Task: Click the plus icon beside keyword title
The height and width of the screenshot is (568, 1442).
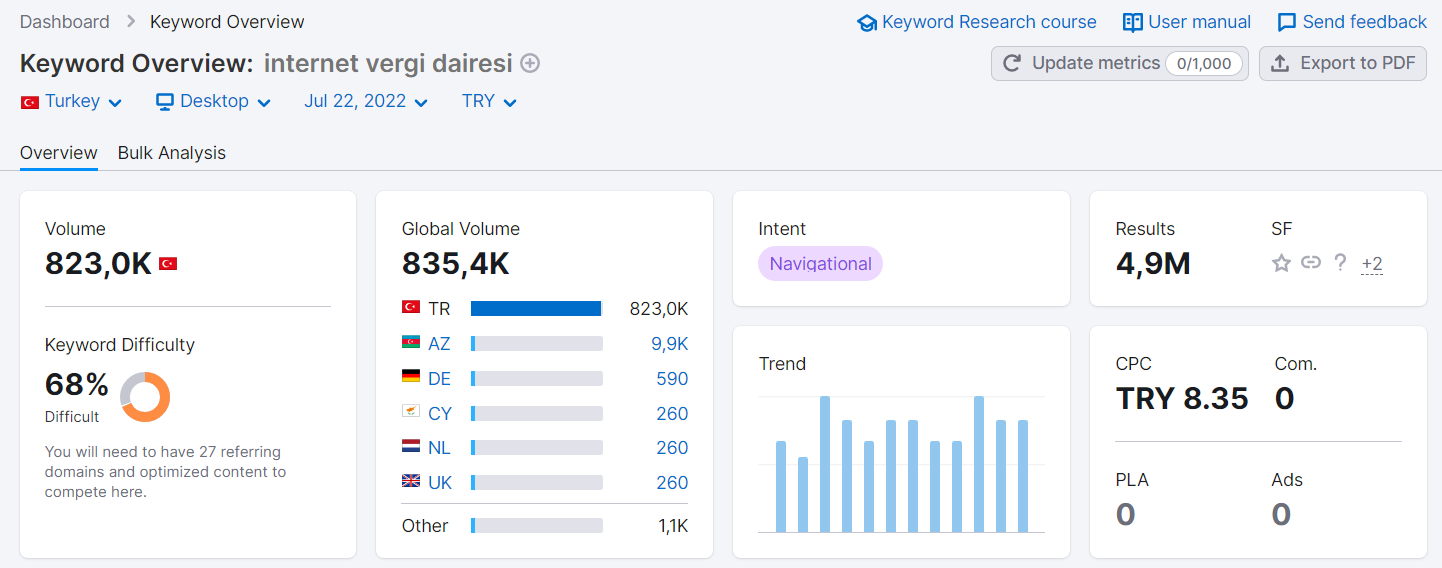Action: click(530, 64)
